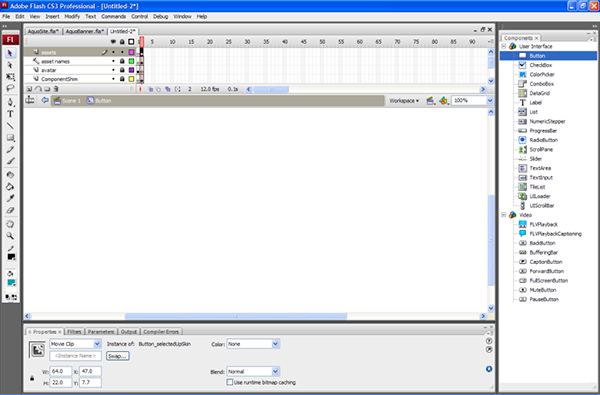Open the Movie Clip type dropdown
600x395 pixels.
(x=75, y=344)
